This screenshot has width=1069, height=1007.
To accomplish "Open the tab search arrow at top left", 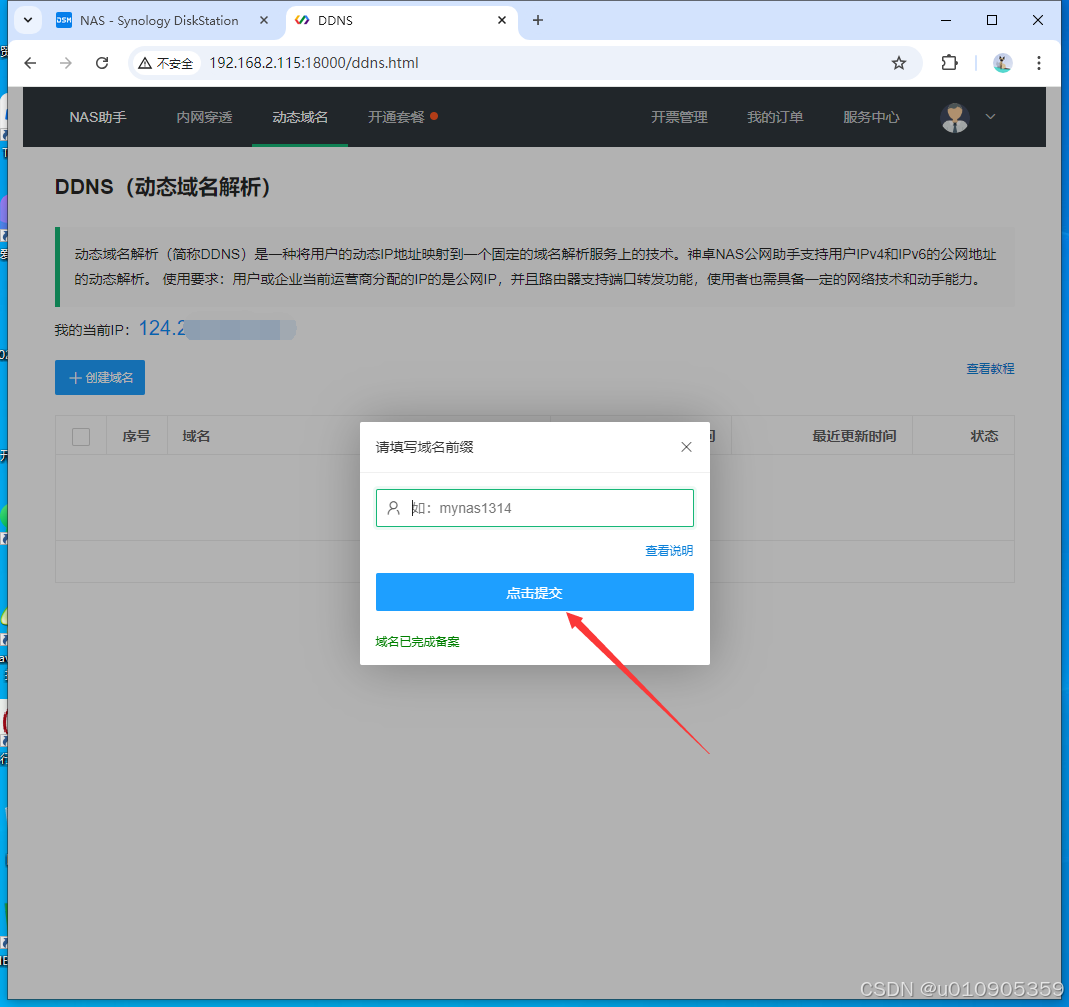I will [27, 20].
